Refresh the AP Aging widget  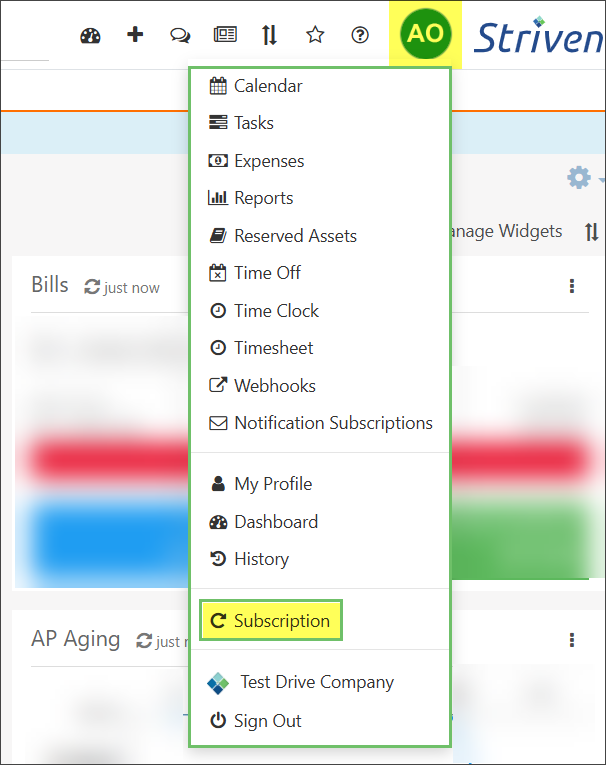coord(144,641)
